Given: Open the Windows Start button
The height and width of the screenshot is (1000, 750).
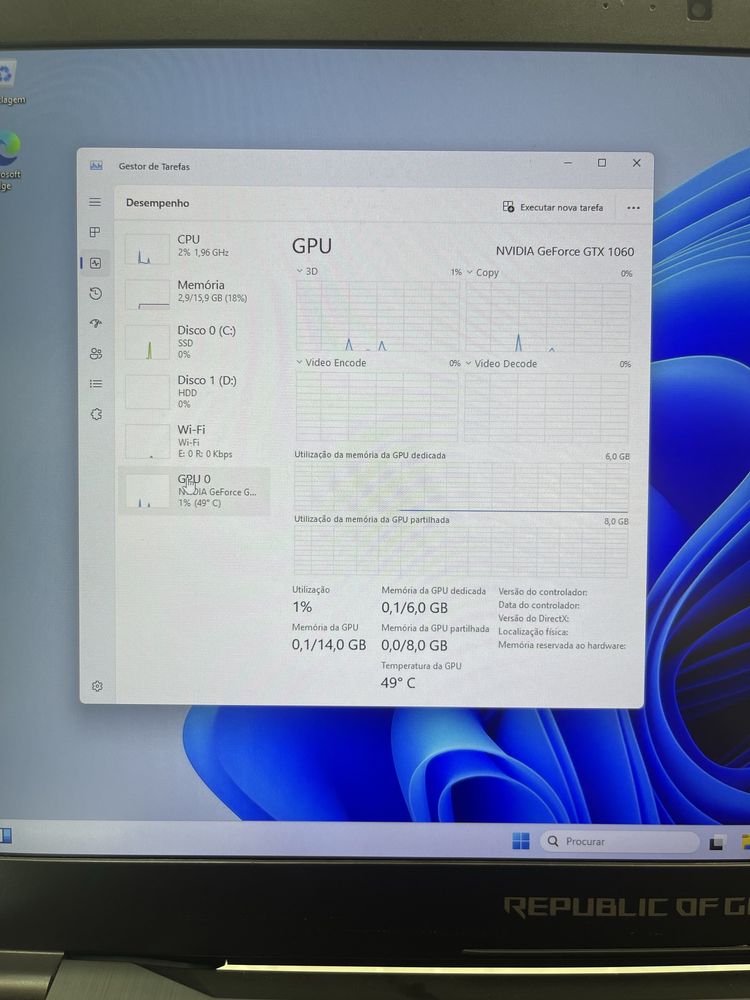Looking at the screenshot, I should point(521,841).
